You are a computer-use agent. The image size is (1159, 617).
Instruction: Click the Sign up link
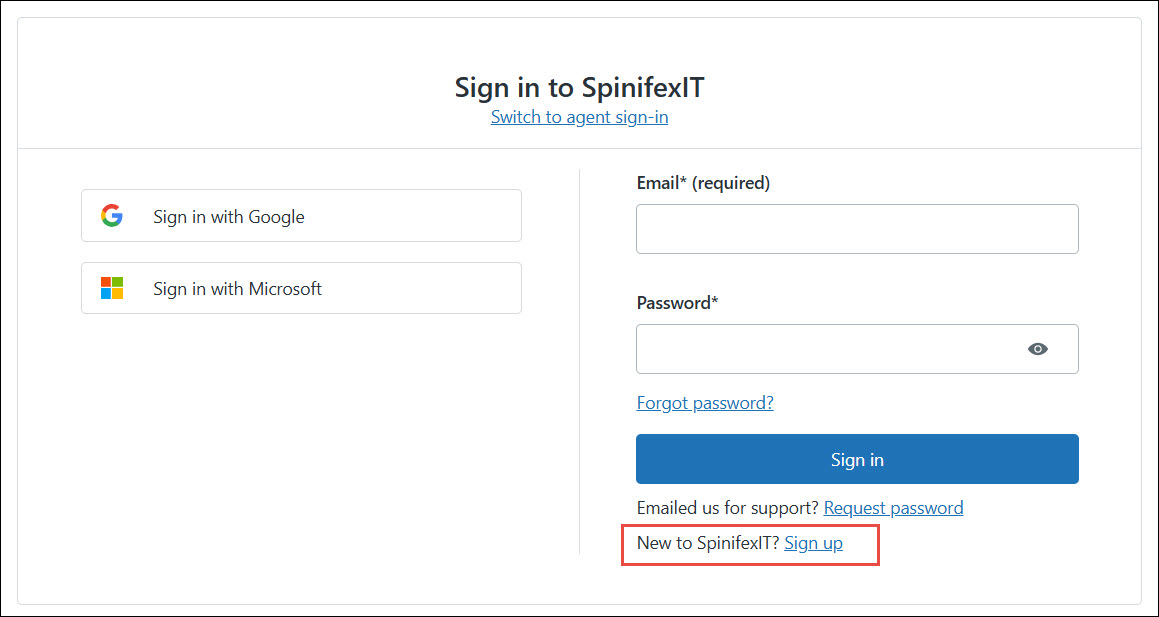pos(813,543)
